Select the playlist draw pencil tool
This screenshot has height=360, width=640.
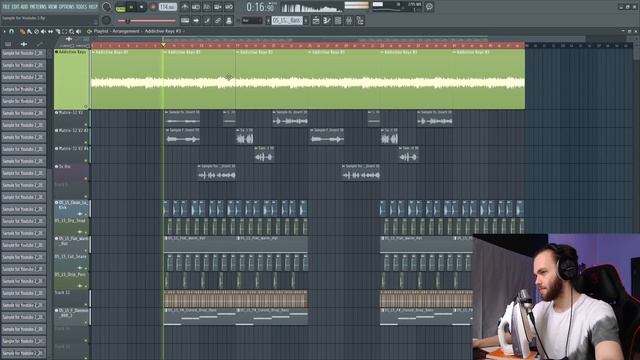(x=22, y=31)
